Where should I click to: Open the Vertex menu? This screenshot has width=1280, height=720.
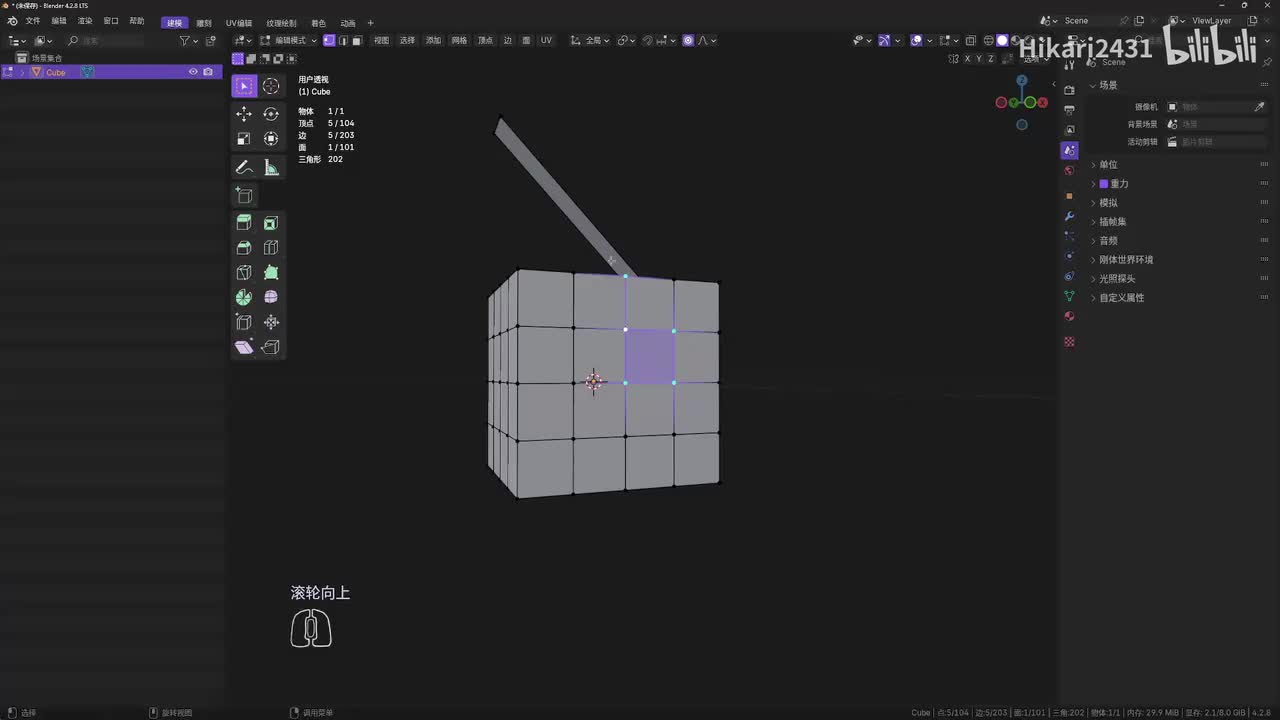point(485,40)
